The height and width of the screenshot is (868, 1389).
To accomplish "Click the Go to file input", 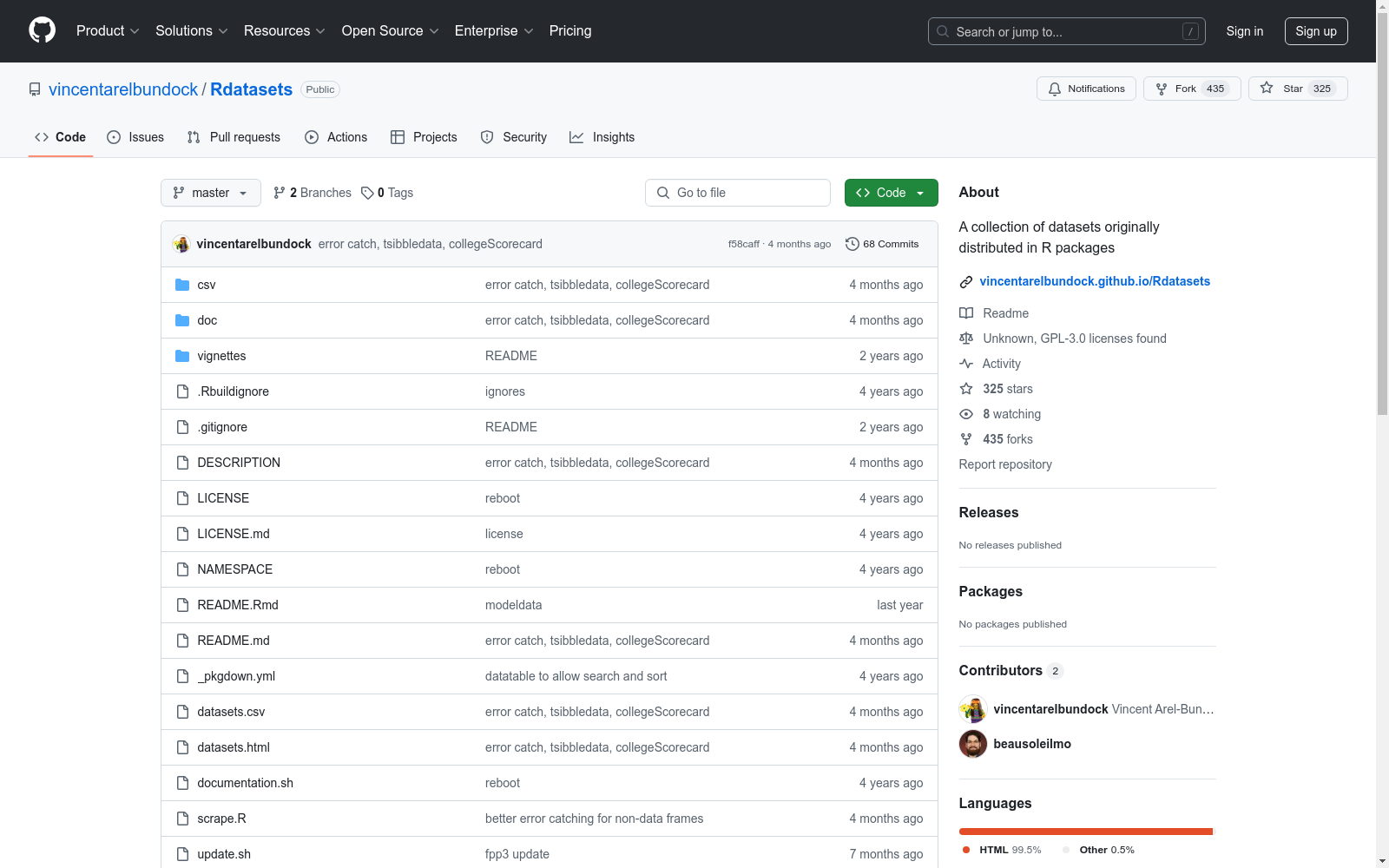I will click(738, 193).
